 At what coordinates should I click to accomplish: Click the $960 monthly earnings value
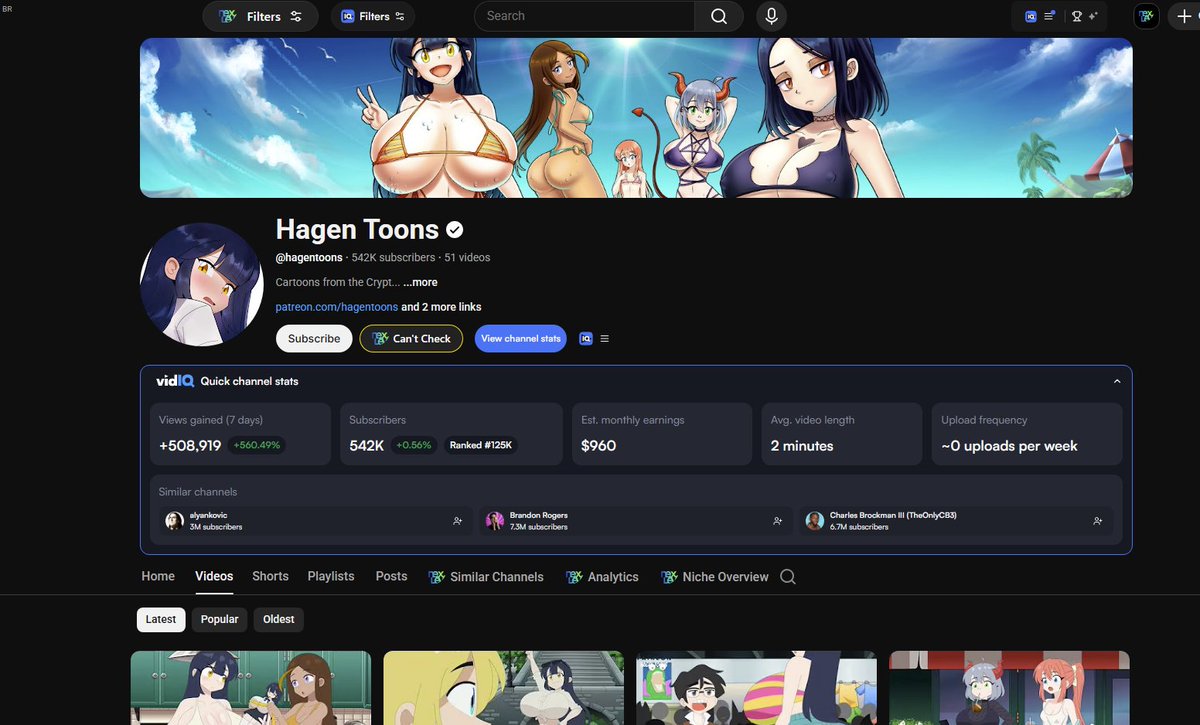[599, 445]
